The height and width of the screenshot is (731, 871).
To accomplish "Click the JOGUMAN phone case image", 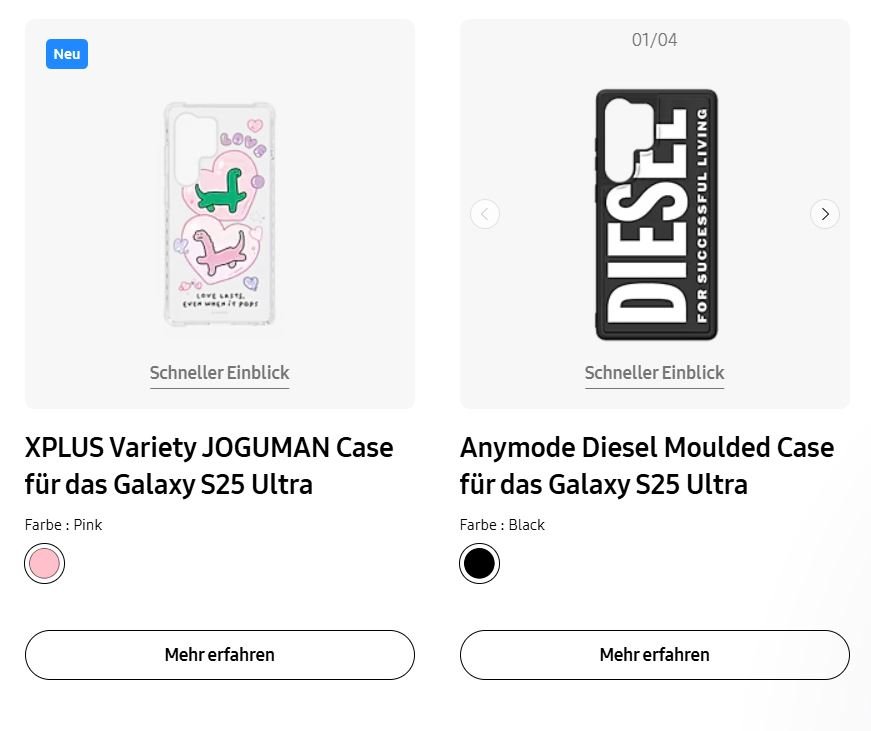I will (220, 215).
